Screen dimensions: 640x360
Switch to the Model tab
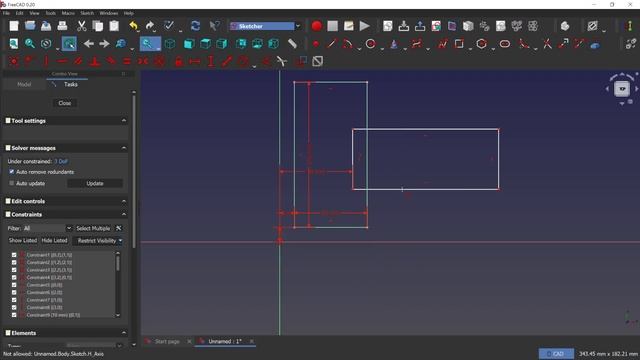24,84
